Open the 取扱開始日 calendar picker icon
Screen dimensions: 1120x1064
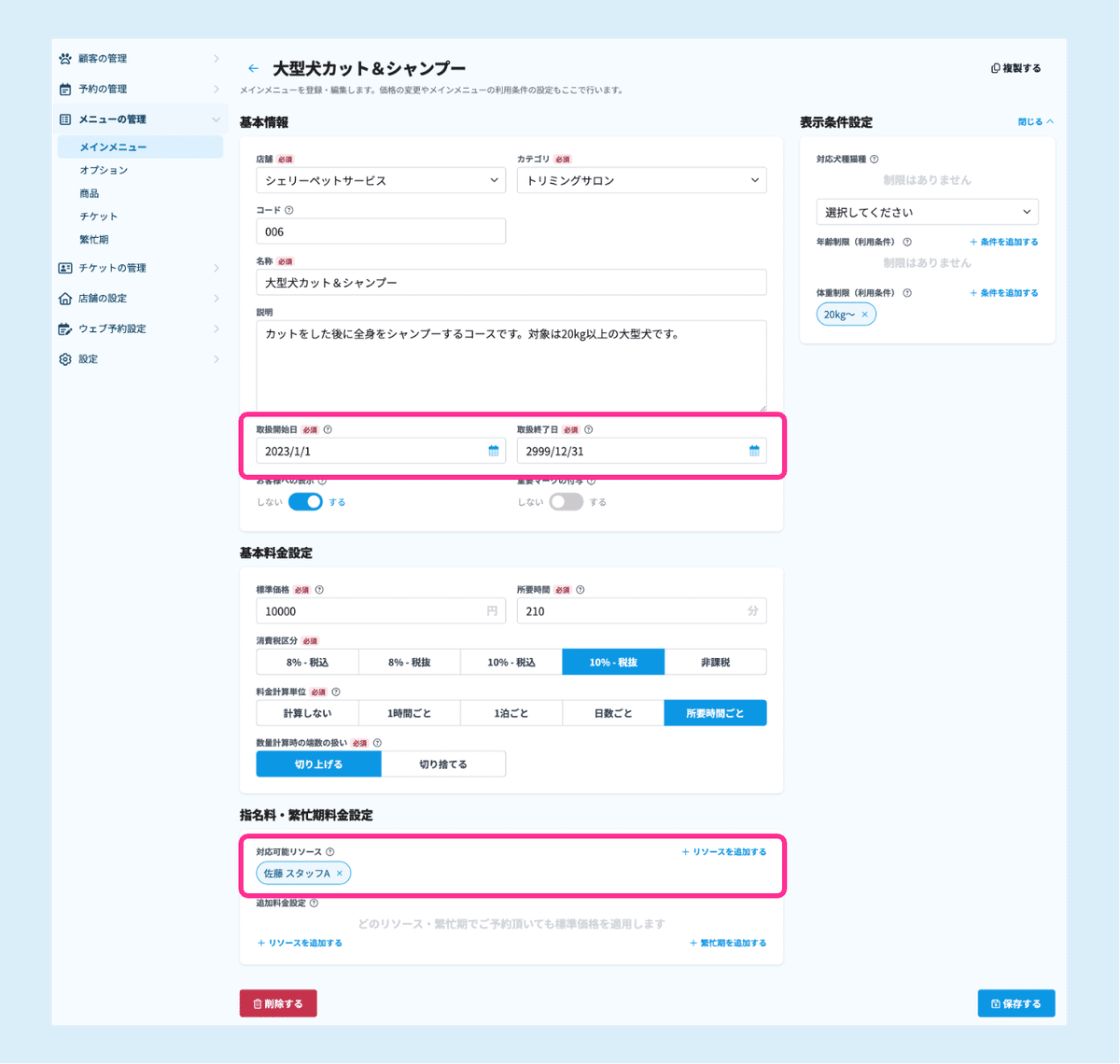click(494, 450)
